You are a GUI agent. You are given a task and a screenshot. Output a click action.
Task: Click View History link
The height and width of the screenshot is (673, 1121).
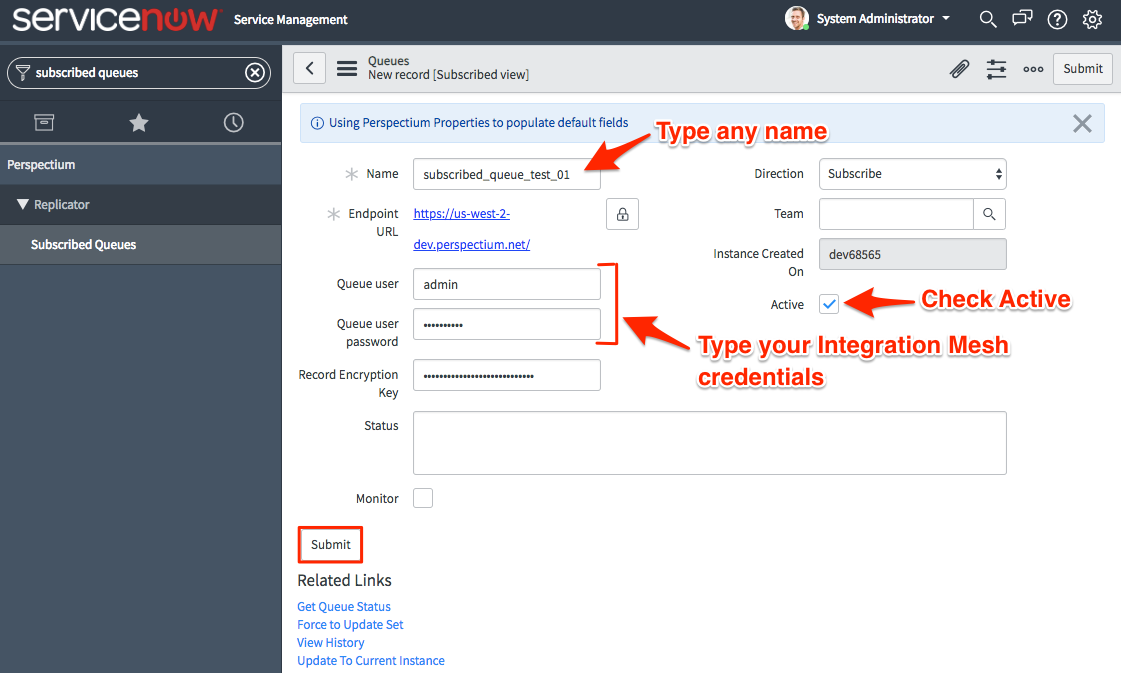(330, 642)
